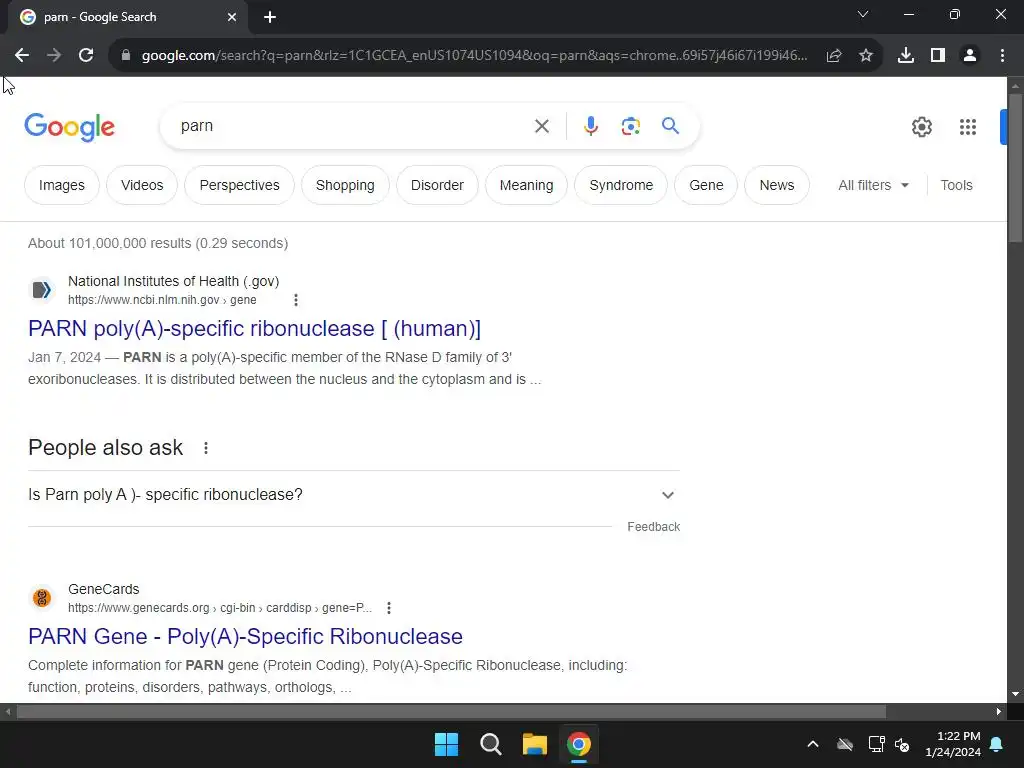Open more options for the NIH result
This screenshot has width=1024, height=768.
click(296, 300)
